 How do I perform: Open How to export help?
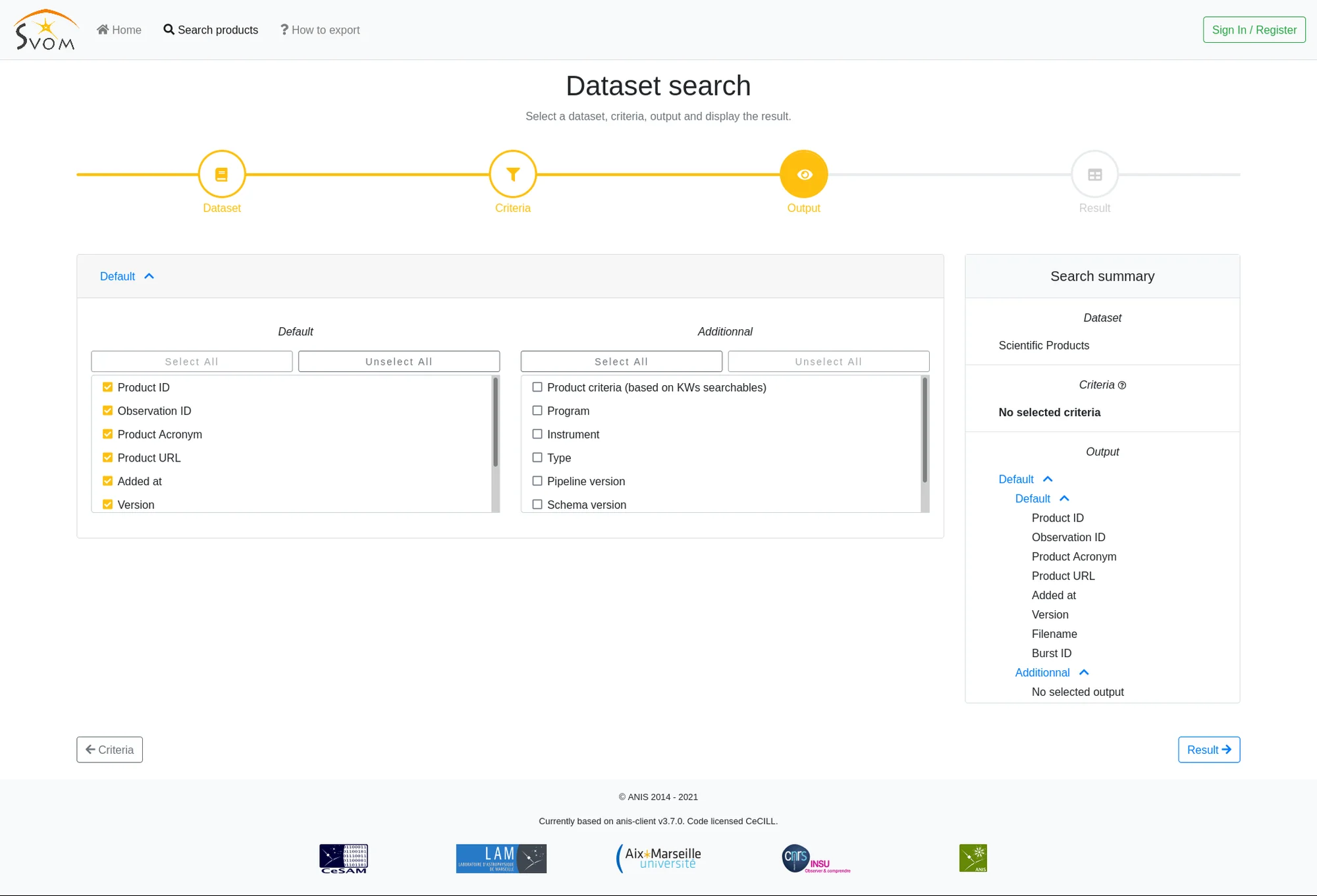pos(320,30)
